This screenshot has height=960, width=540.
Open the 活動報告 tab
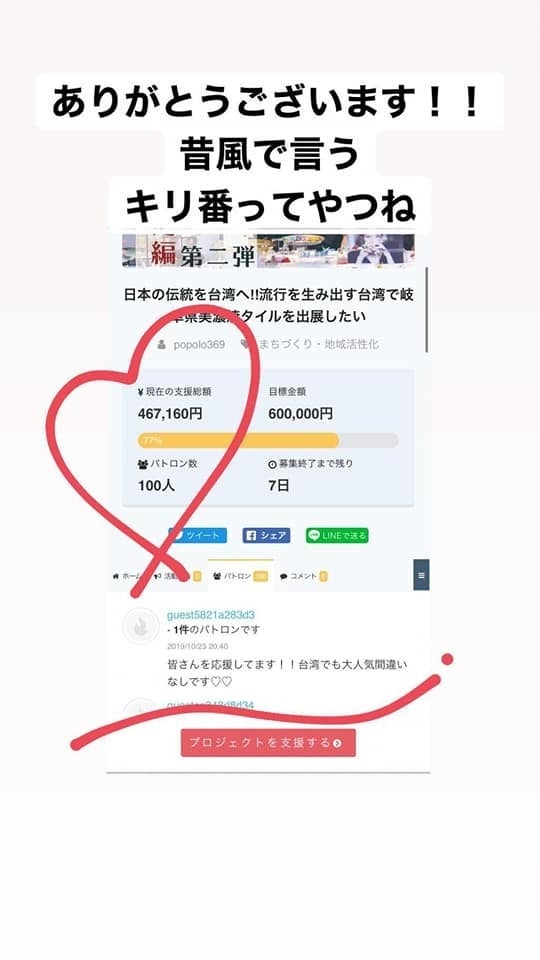(x=177, y=576)
